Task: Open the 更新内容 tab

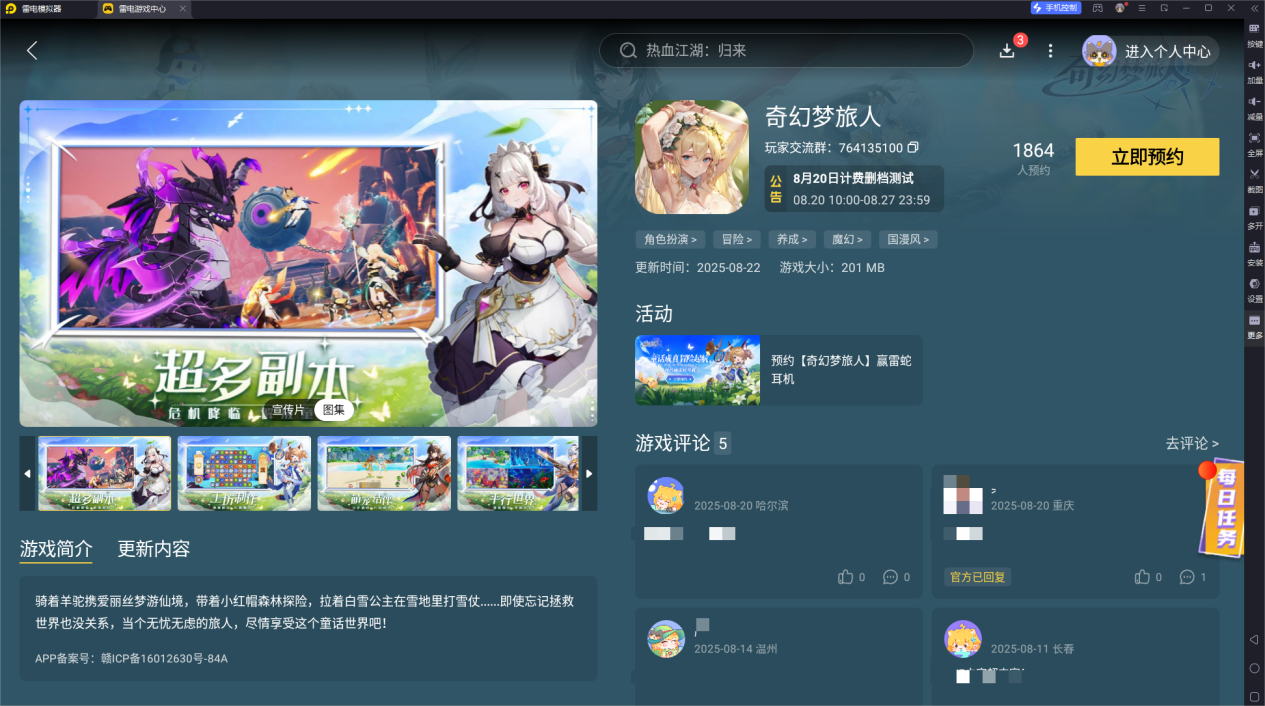Action: (154, 549)
